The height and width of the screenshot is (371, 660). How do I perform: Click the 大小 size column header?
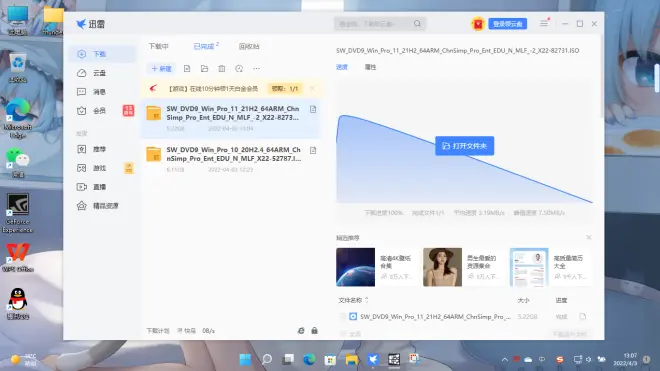[x=523, y=300]
